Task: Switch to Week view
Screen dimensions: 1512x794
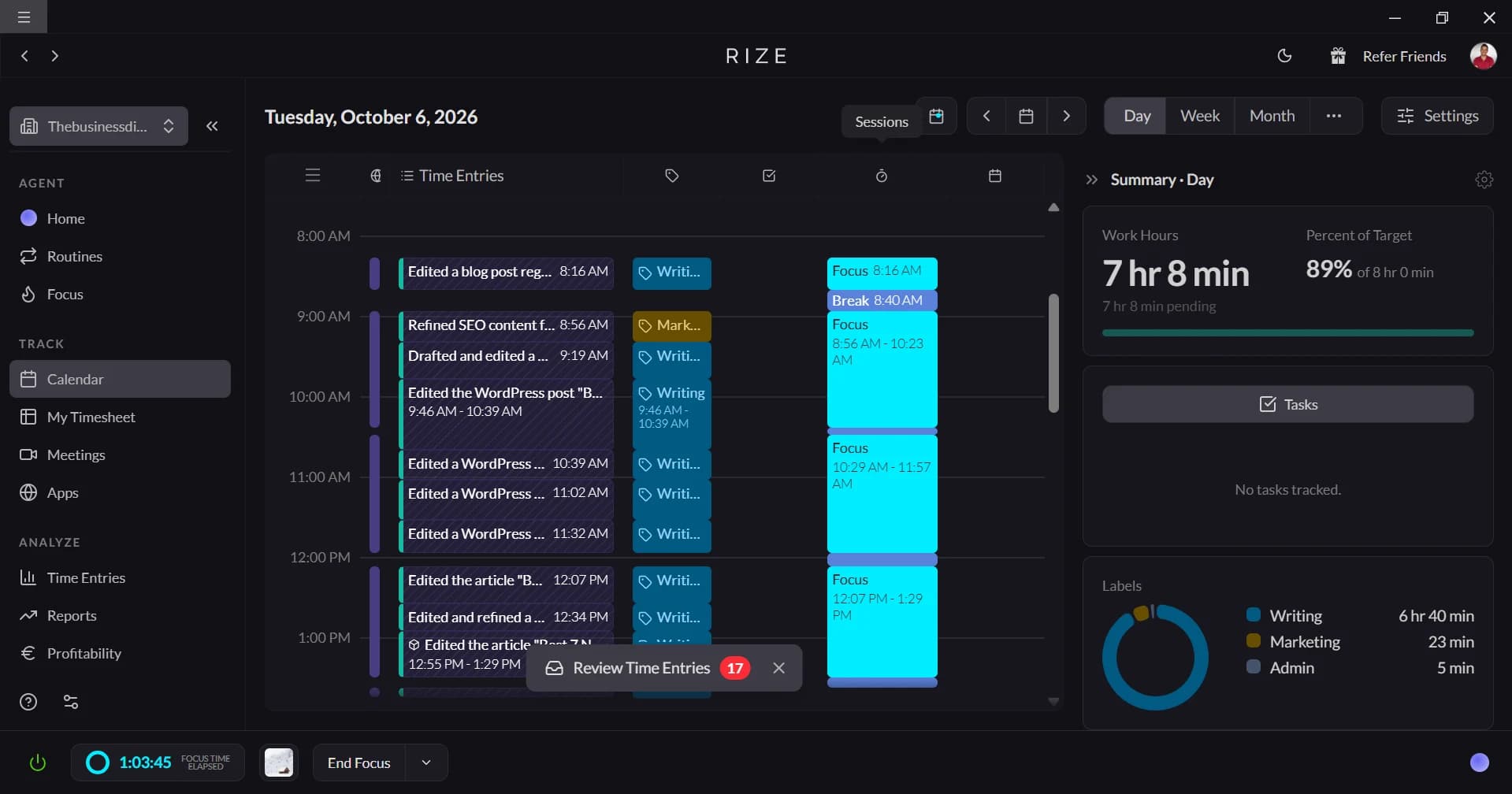Action: click(x=1199, y=116)
